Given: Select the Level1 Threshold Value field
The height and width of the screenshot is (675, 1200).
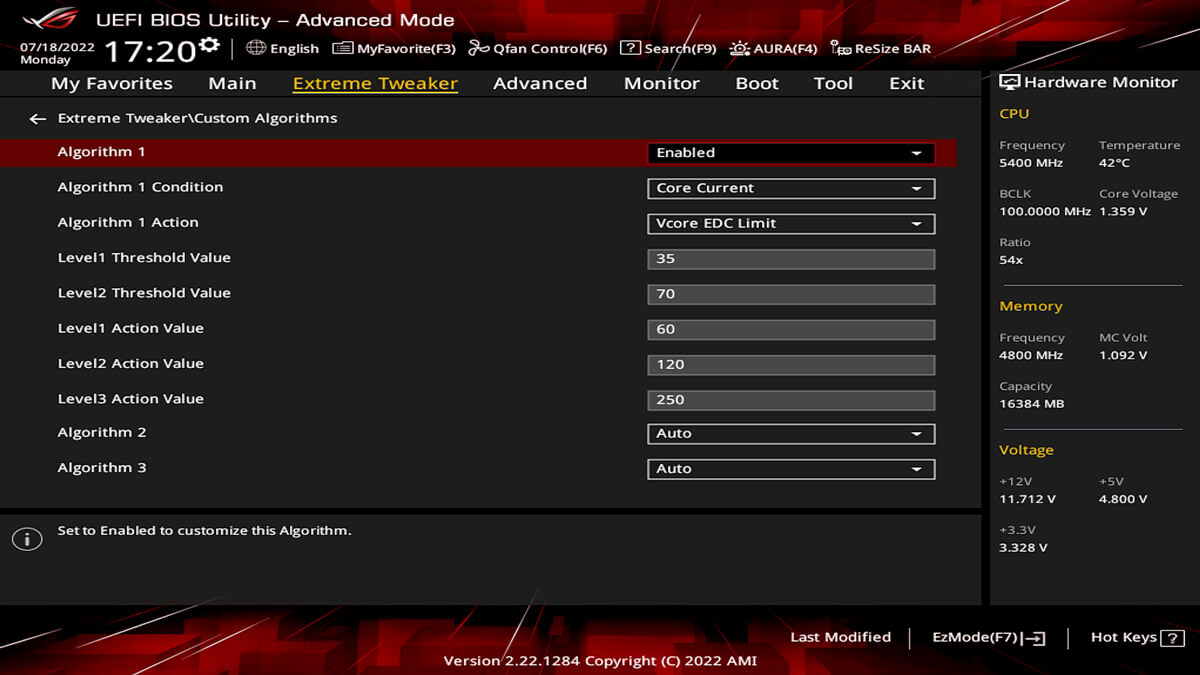Looking at the screenshot, I should (790, 259).
